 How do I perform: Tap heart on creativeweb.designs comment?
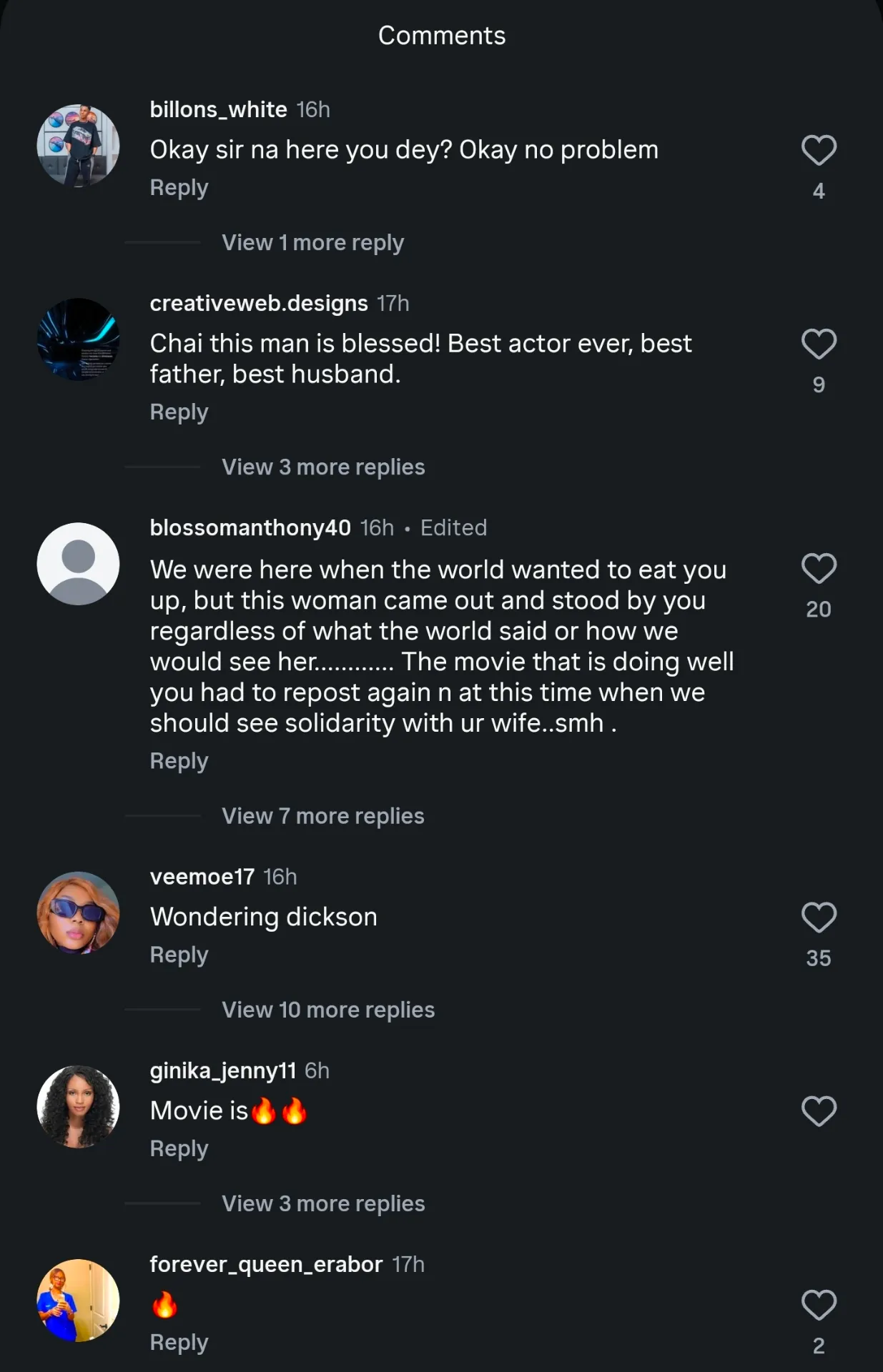(819, 344)
